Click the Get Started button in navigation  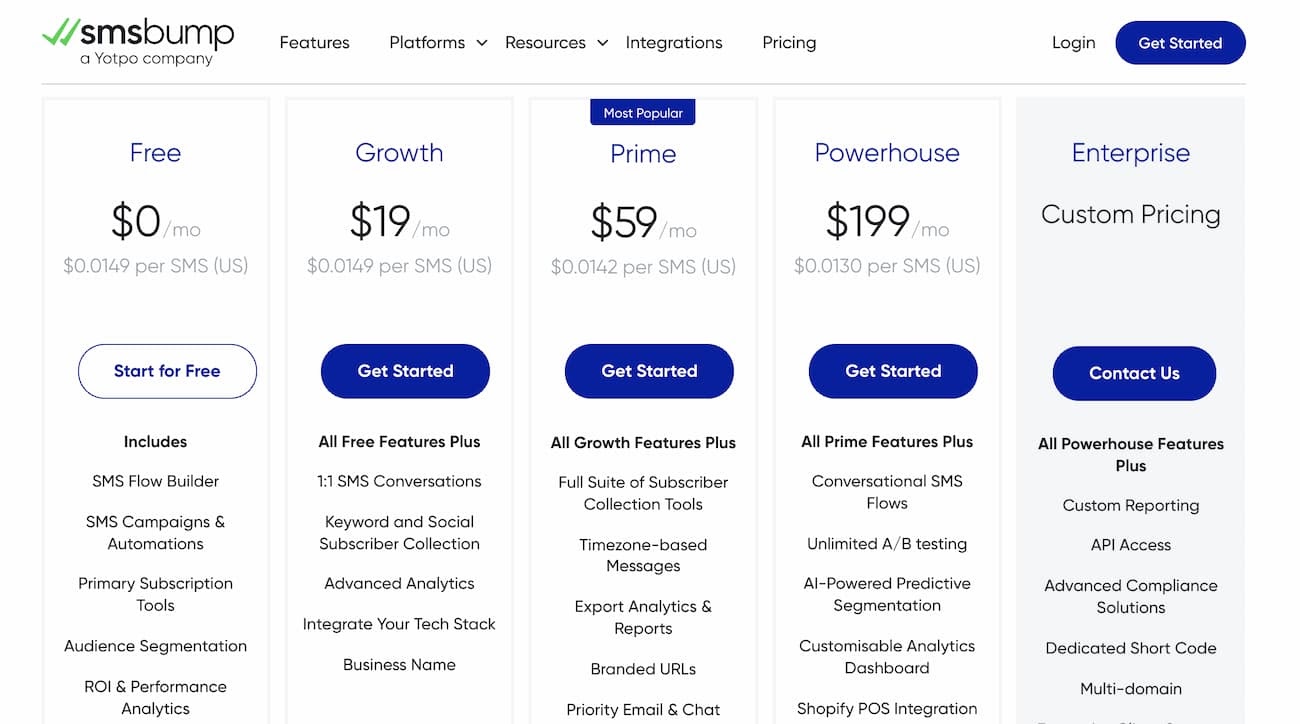[1180, 42]
